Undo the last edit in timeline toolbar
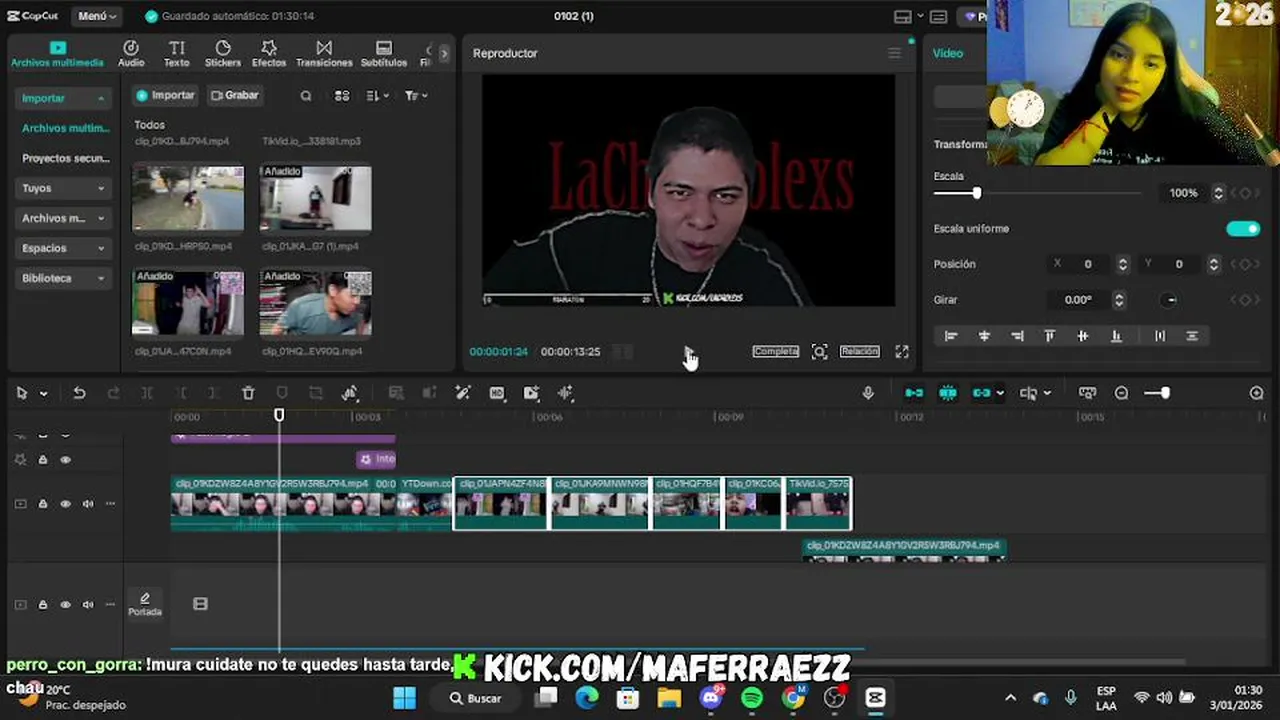 click(x=79, y=393)
